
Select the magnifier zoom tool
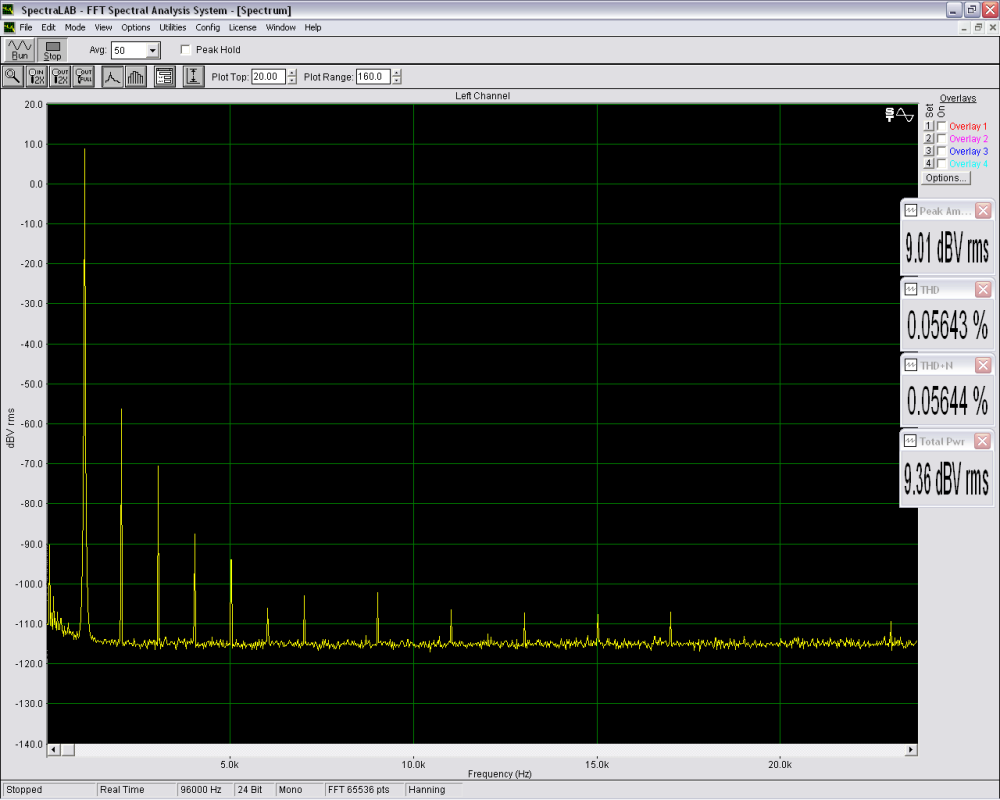tap(12, 77)
